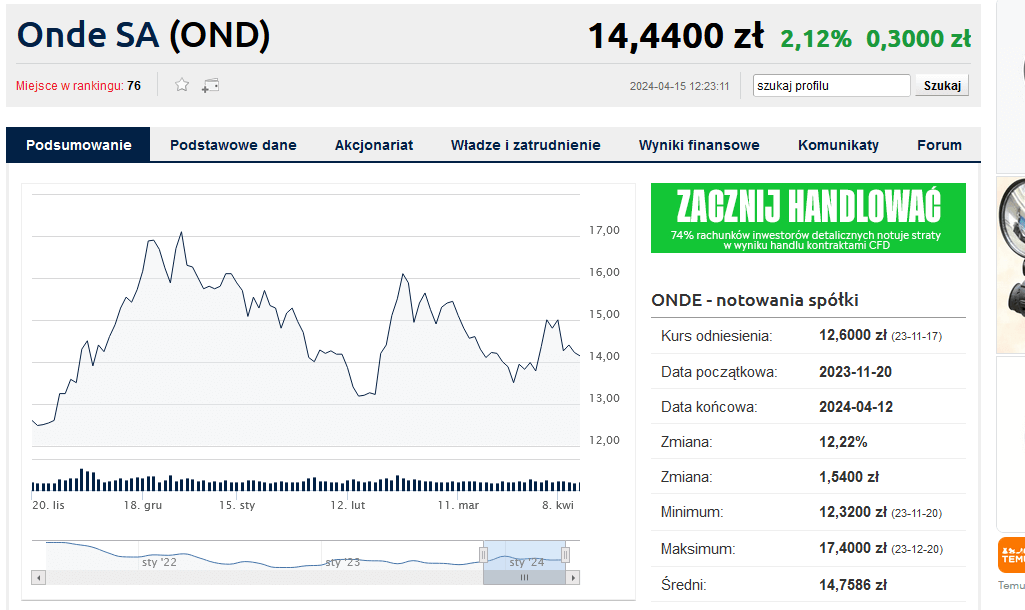Image resolution: width=1025 pixels, height=610 pixels.
Task: Add Onde SA to favorites with star icon
Action: (x=182, y=85)
